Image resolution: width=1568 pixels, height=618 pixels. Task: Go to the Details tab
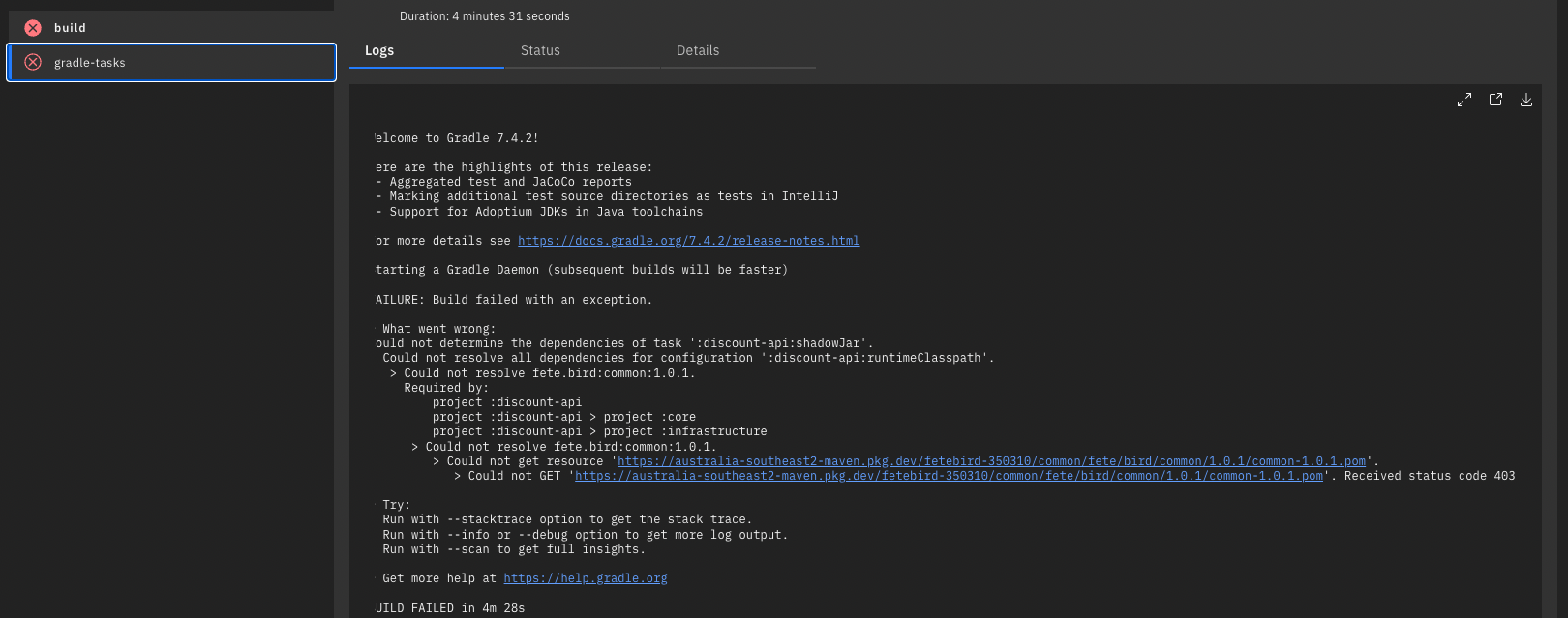698,51
